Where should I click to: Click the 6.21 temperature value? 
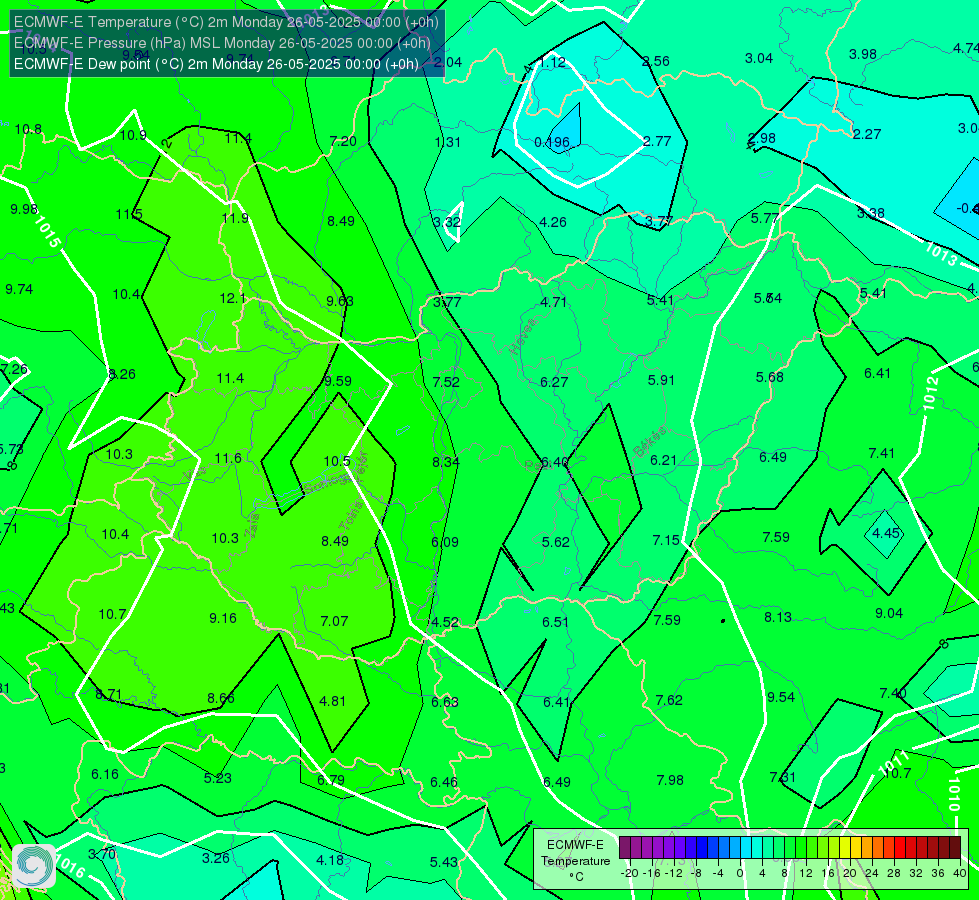click(664, 460)
